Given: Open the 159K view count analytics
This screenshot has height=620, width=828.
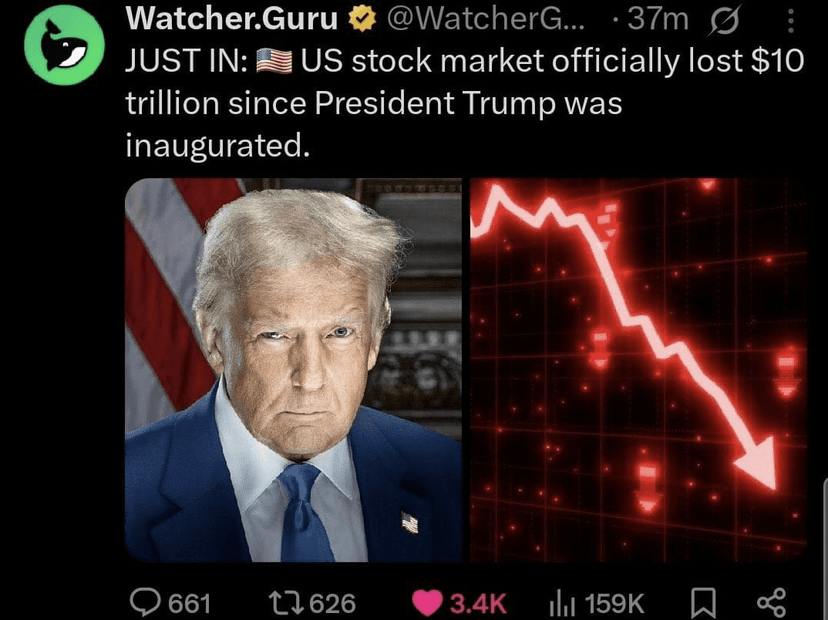Looking at the screenshot, I should click(614, 603).
